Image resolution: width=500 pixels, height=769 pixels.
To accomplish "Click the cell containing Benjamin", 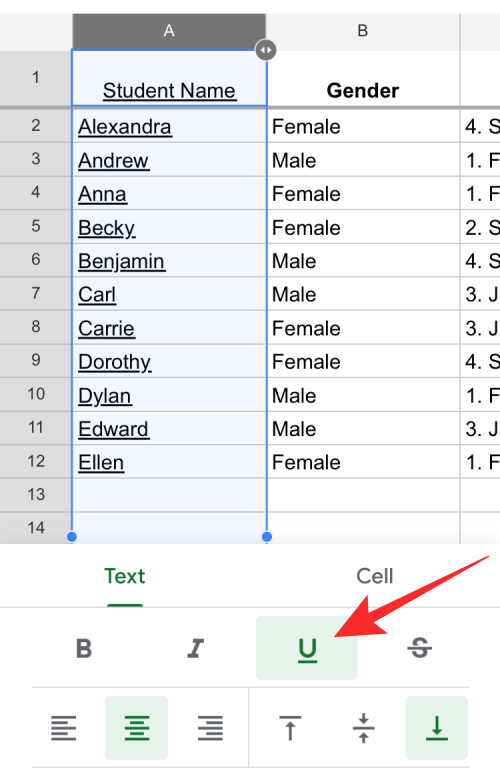I will pos(169,260).
